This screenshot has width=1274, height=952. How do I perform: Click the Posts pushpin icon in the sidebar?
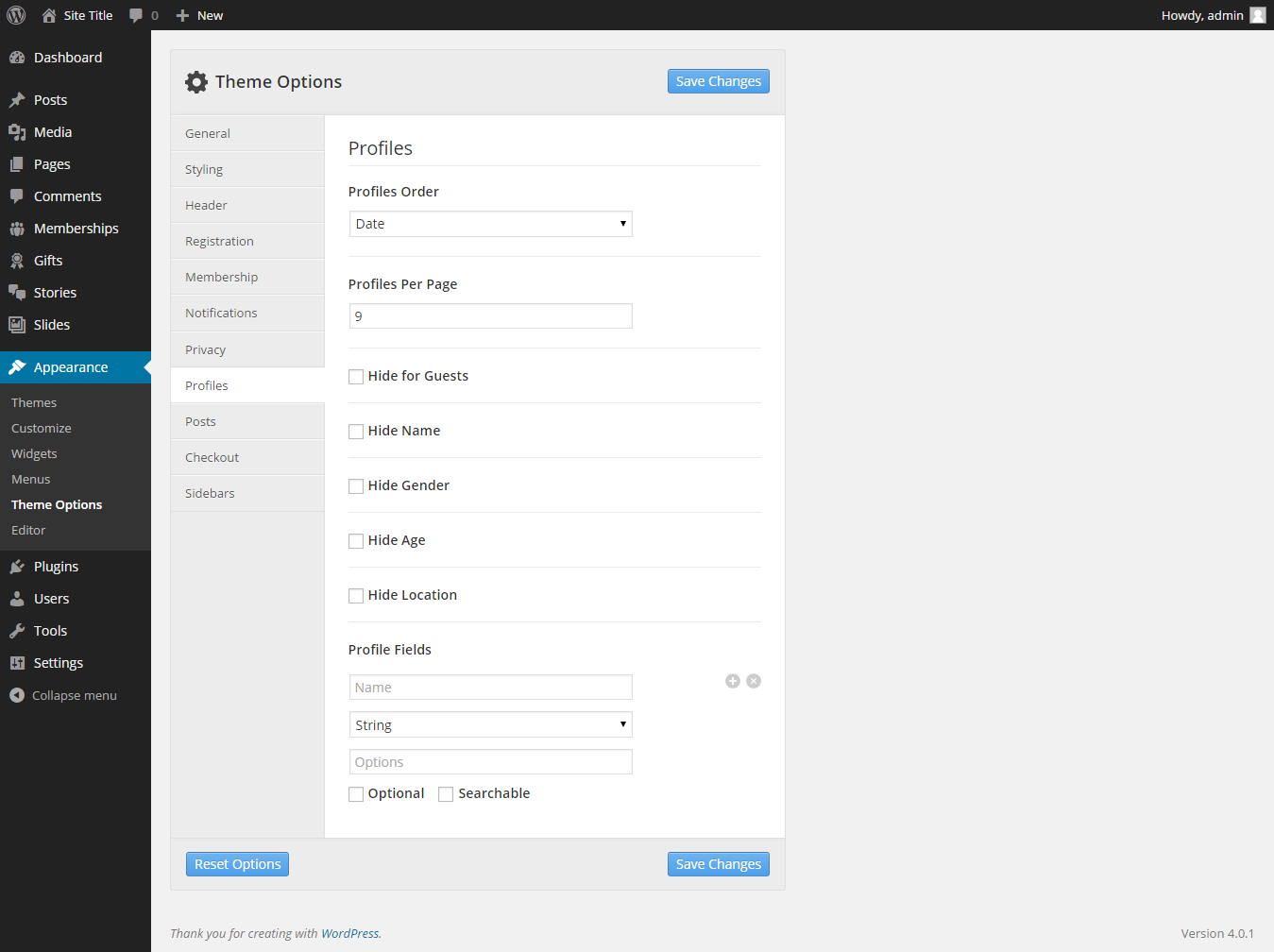[x=17, y=100]
